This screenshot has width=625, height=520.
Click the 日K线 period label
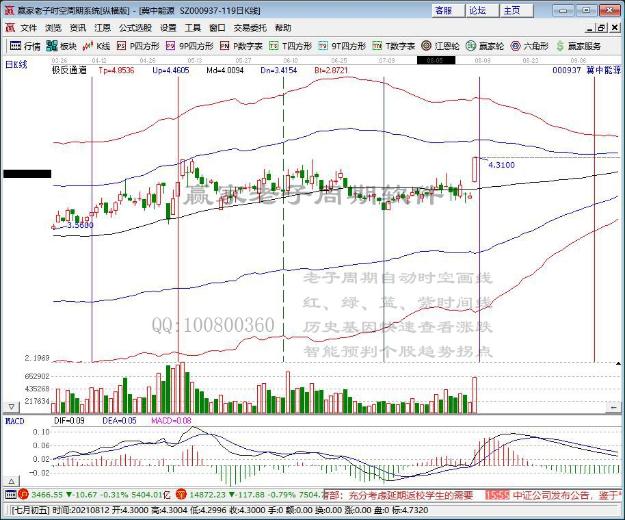pos(16,64)
